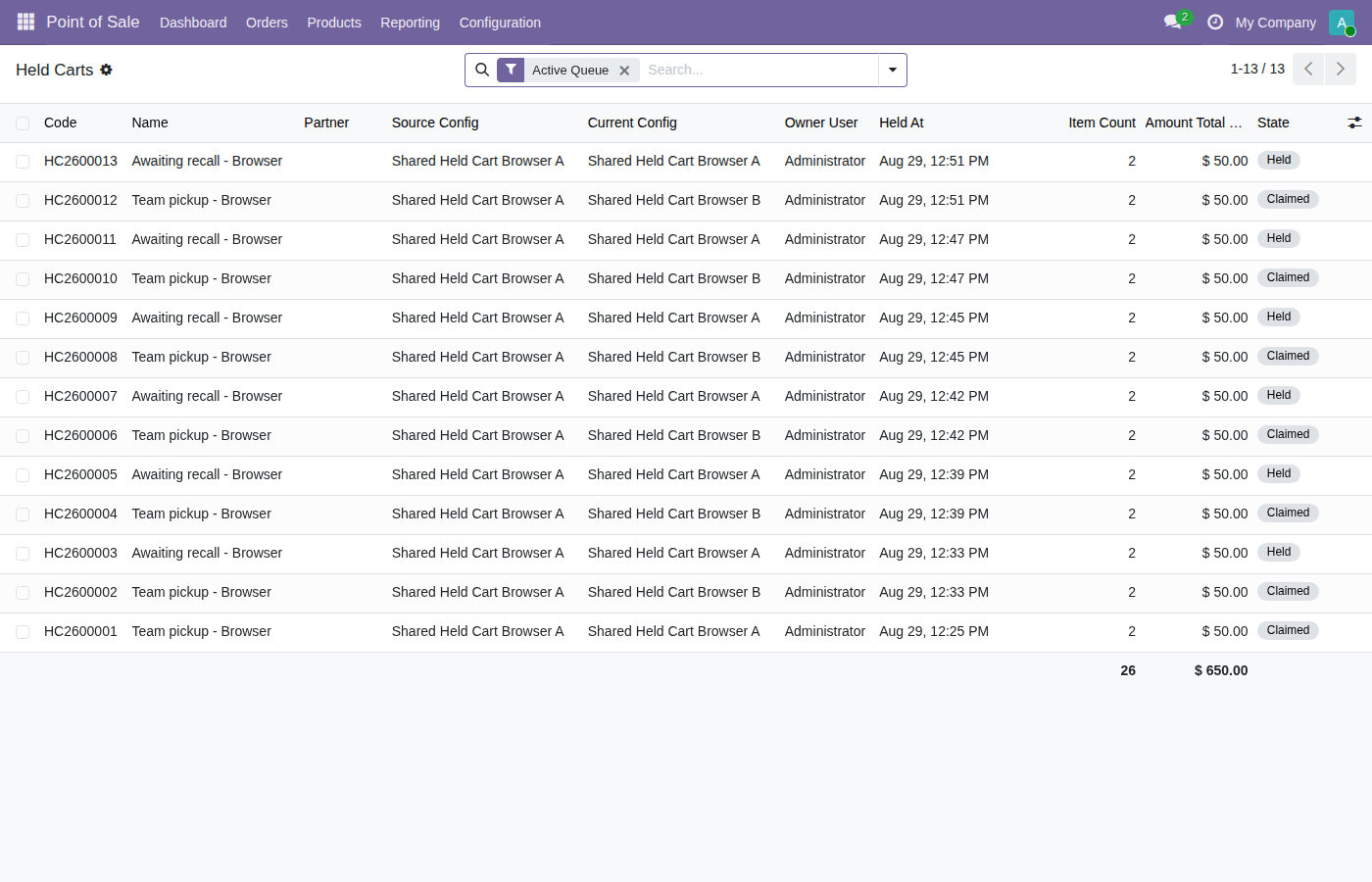Screen dimensions: 1372x882
Task: Go to the previous page arrow
Action: tap(1308, 70)
